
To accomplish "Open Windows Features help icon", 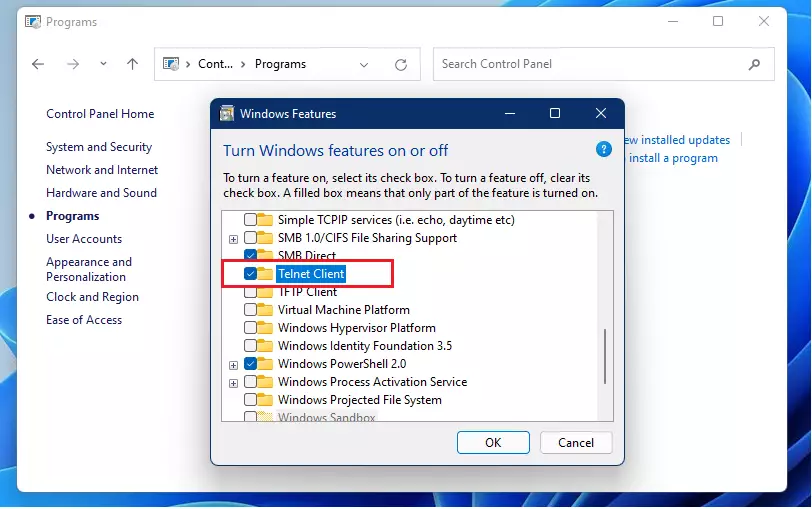I will [x=604, y=150].
